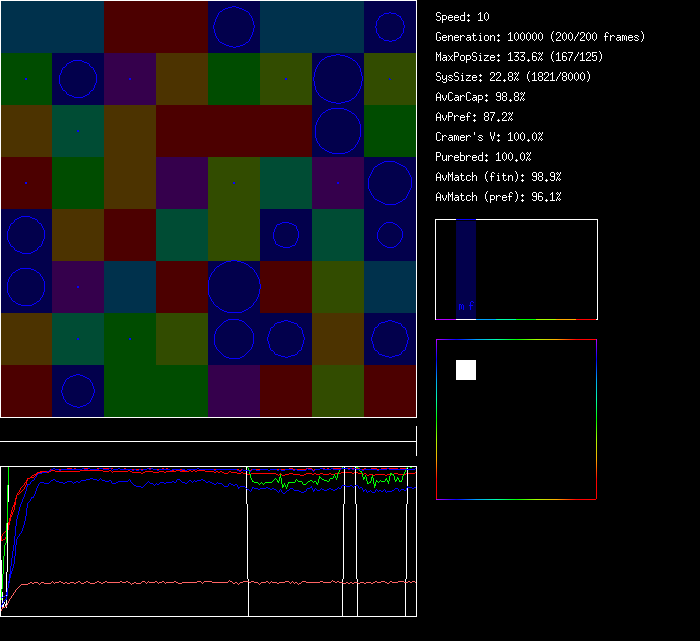Click the blue 'm f' histogram bar
This screenshot has height=641, width=700.
coord(466,270)
